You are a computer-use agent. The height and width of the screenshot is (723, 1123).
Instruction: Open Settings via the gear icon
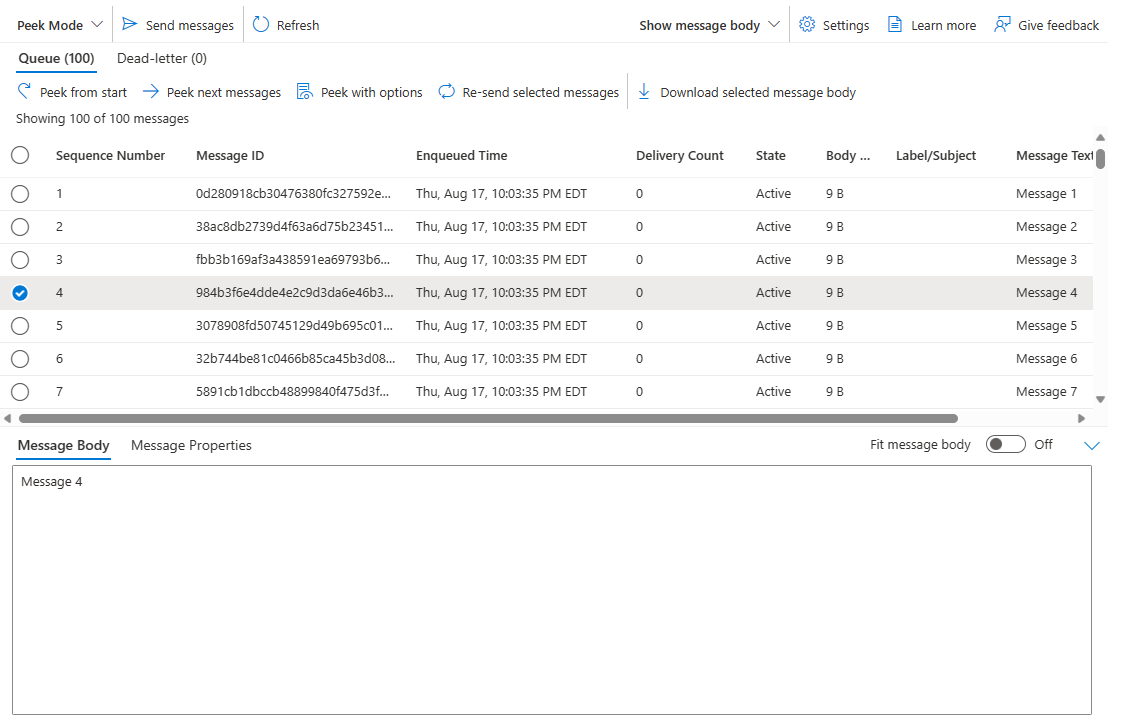(x=807, y=25)
